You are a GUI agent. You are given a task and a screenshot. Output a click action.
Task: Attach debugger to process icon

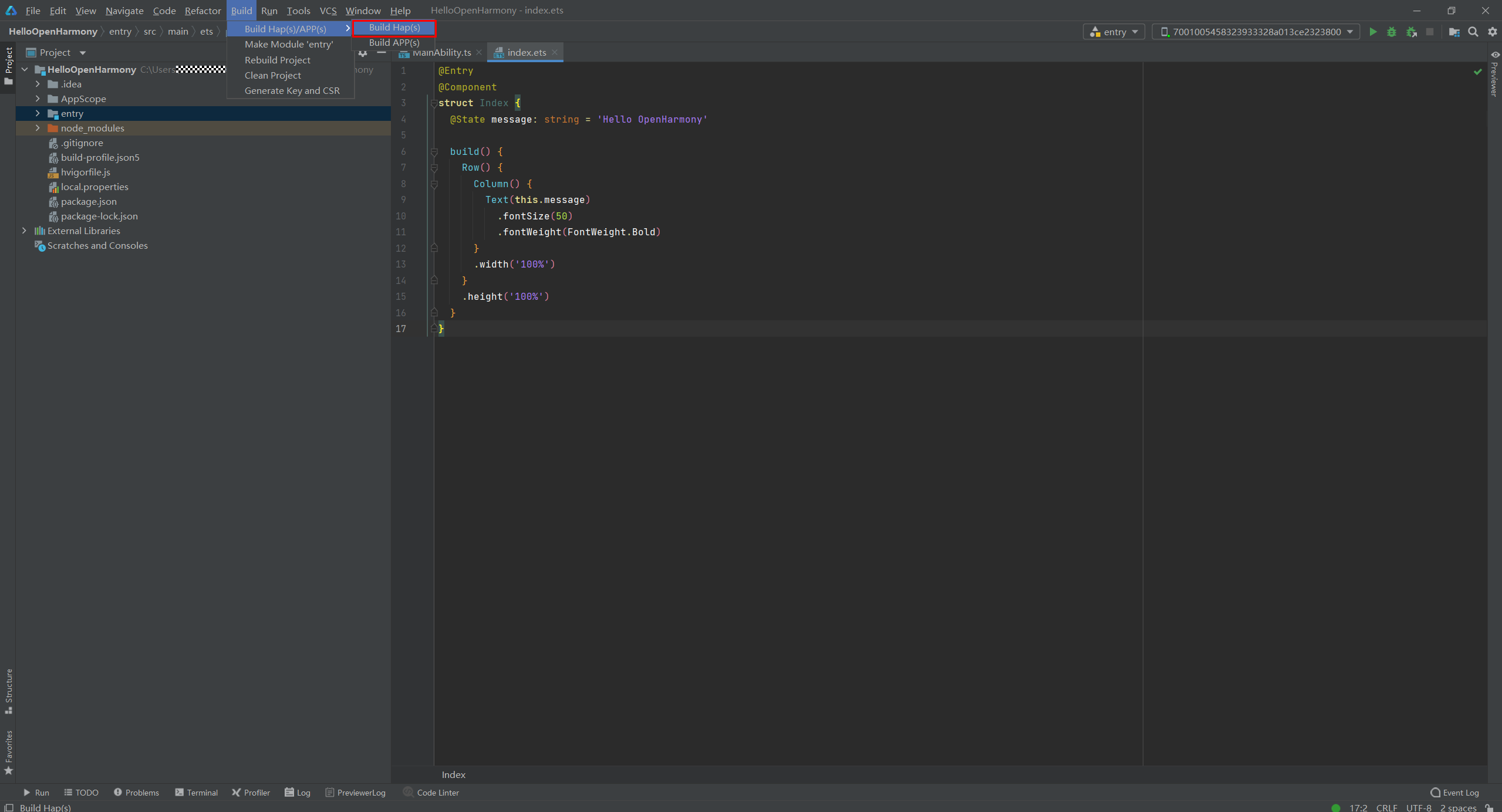pos(1412,32)
